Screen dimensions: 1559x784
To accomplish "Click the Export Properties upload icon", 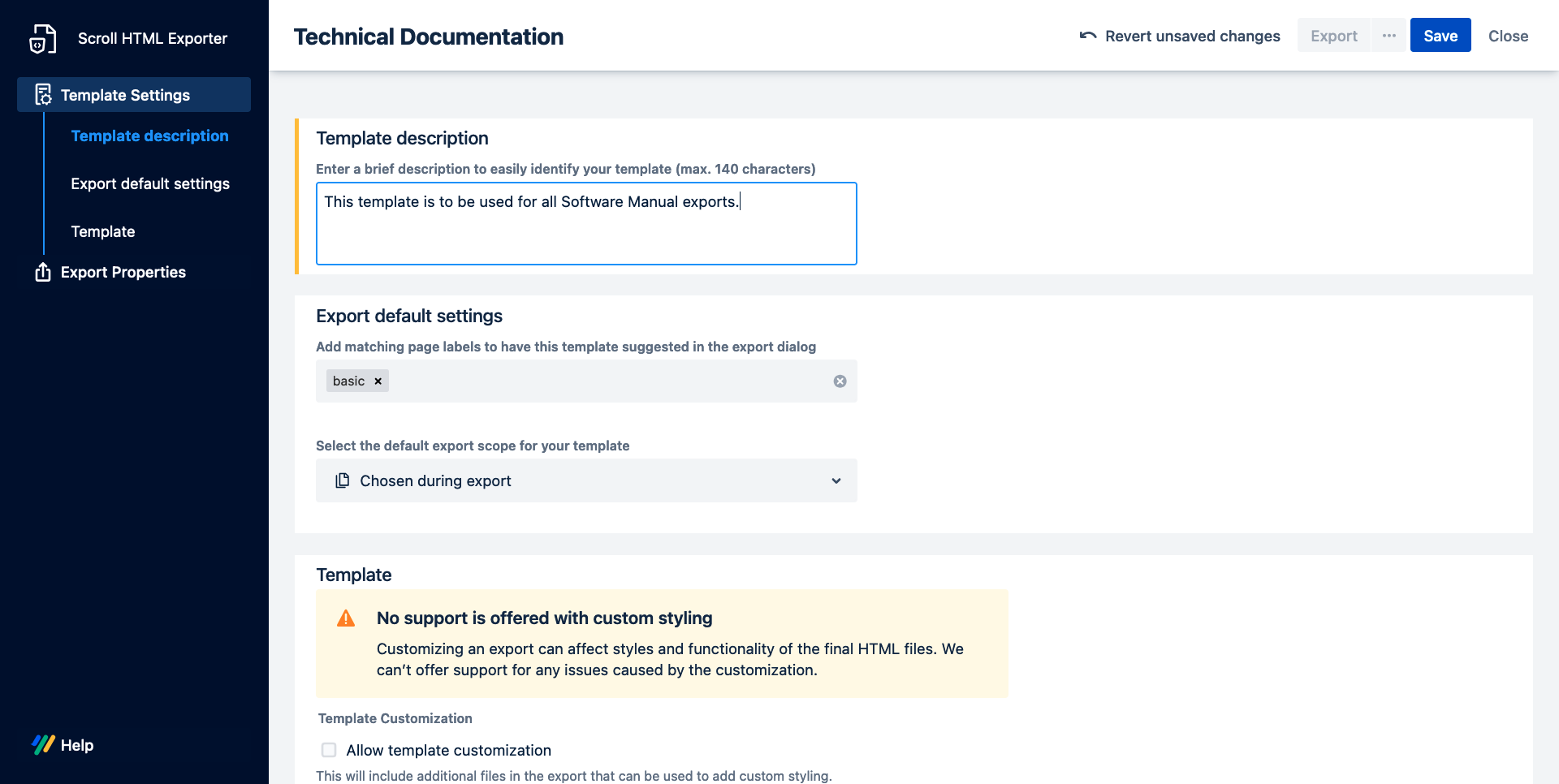I will pyautogui.click(x=43, y=272).
